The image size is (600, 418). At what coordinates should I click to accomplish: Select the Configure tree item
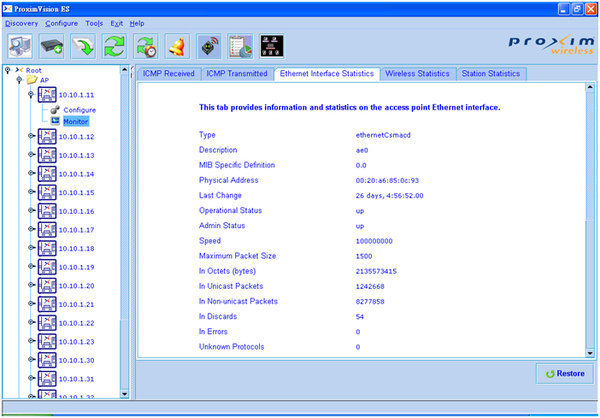coord(80,110)
